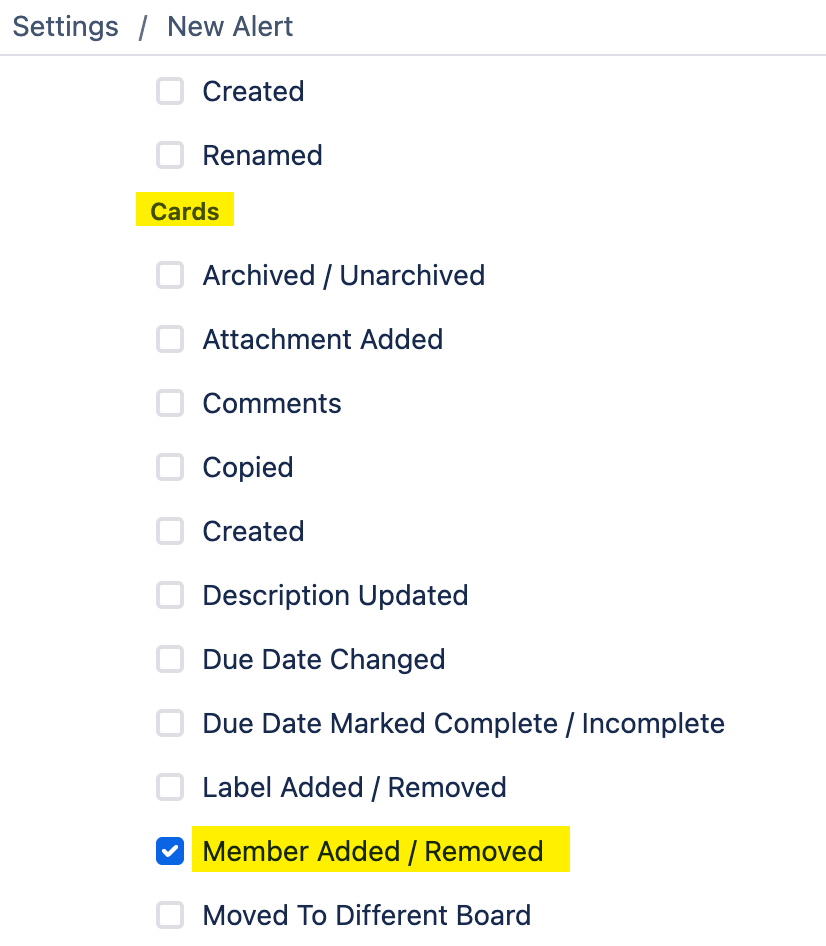Check the Renamed option
The height and width of the screenshot is (946, 826).
(170, 155)
